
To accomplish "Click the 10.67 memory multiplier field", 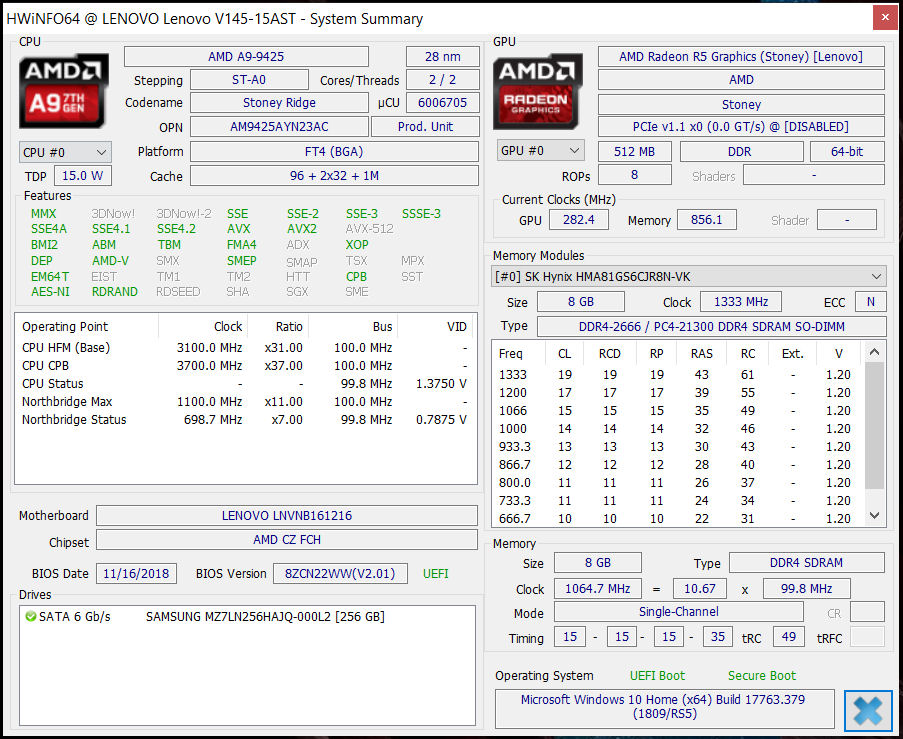I will [699, 589].
